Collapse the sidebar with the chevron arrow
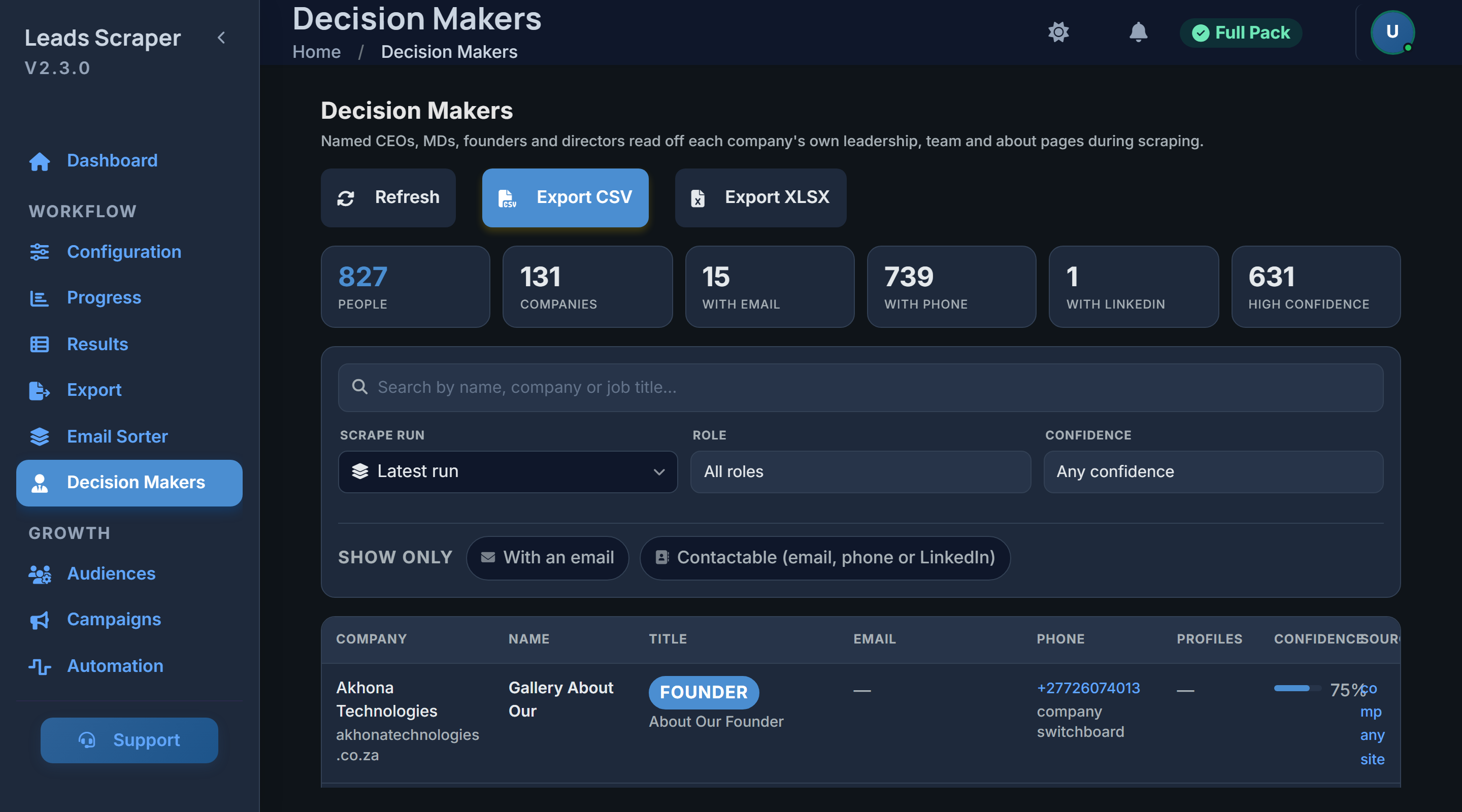Viewport: 1462px width, 812px height. (x=221, y=38)
